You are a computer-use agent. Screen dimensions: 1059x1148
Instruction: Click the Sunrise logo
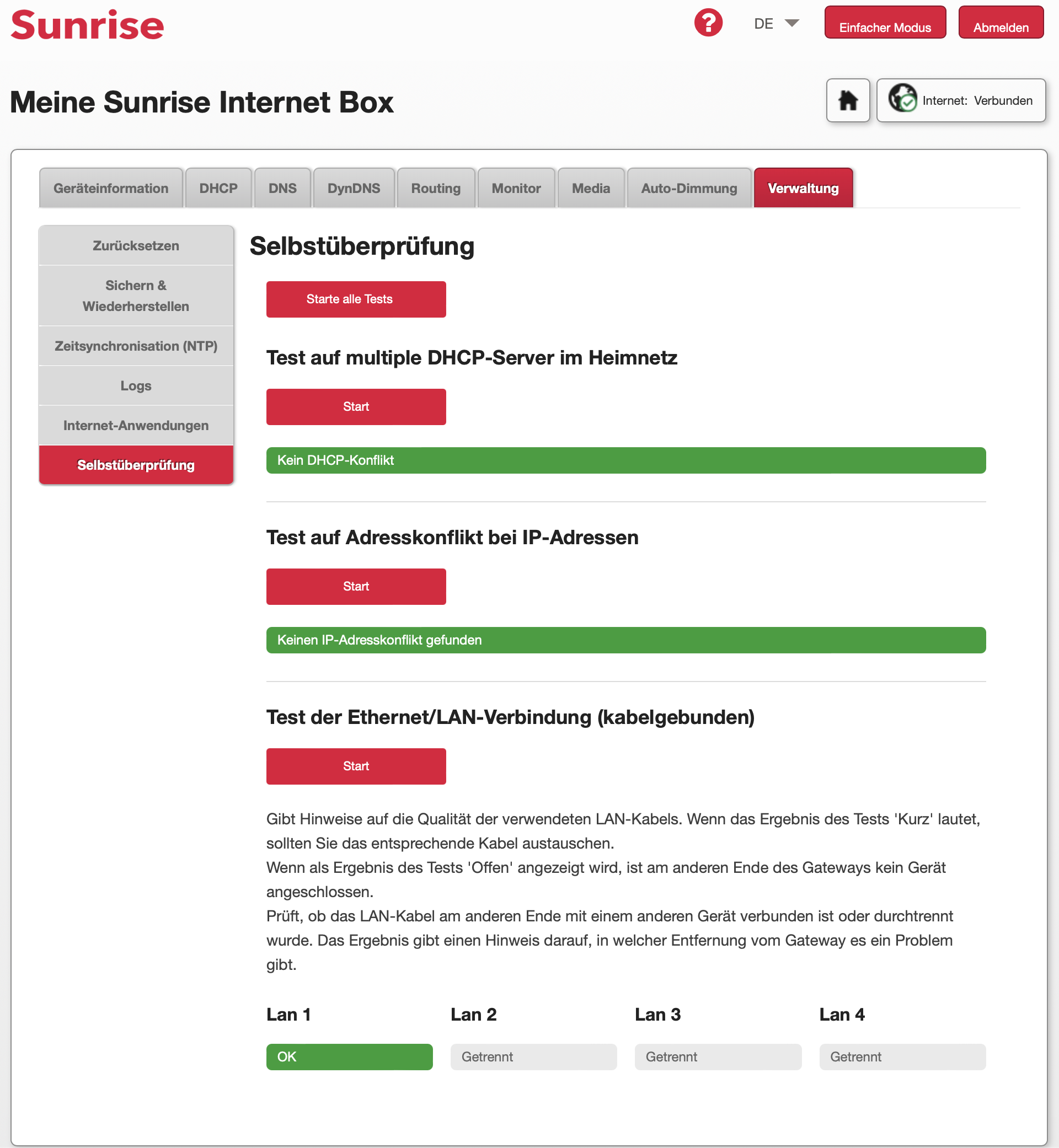87,25
